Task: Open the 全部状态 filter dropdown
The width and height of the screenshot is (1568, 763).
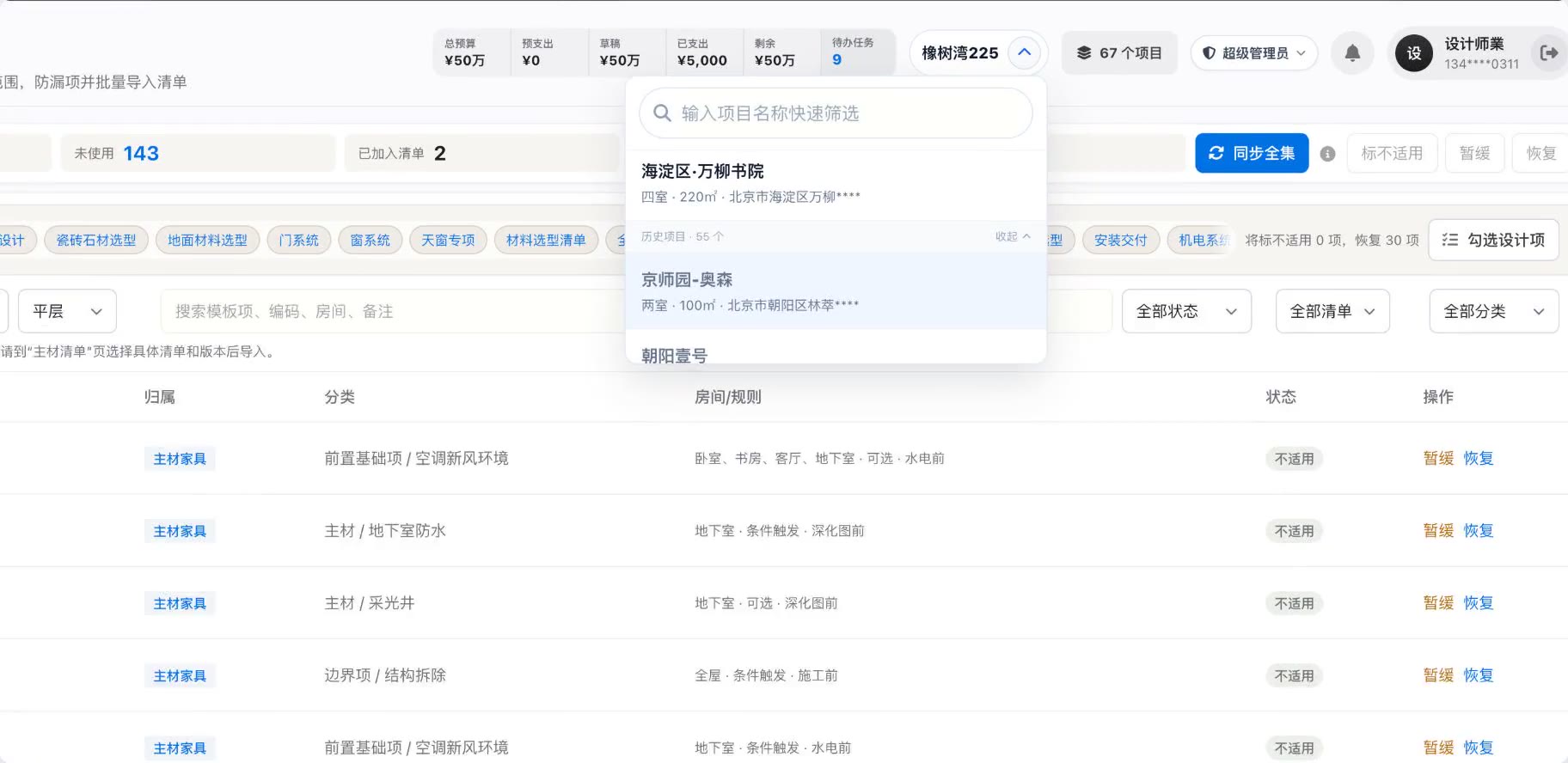Action: point(1186,311)
